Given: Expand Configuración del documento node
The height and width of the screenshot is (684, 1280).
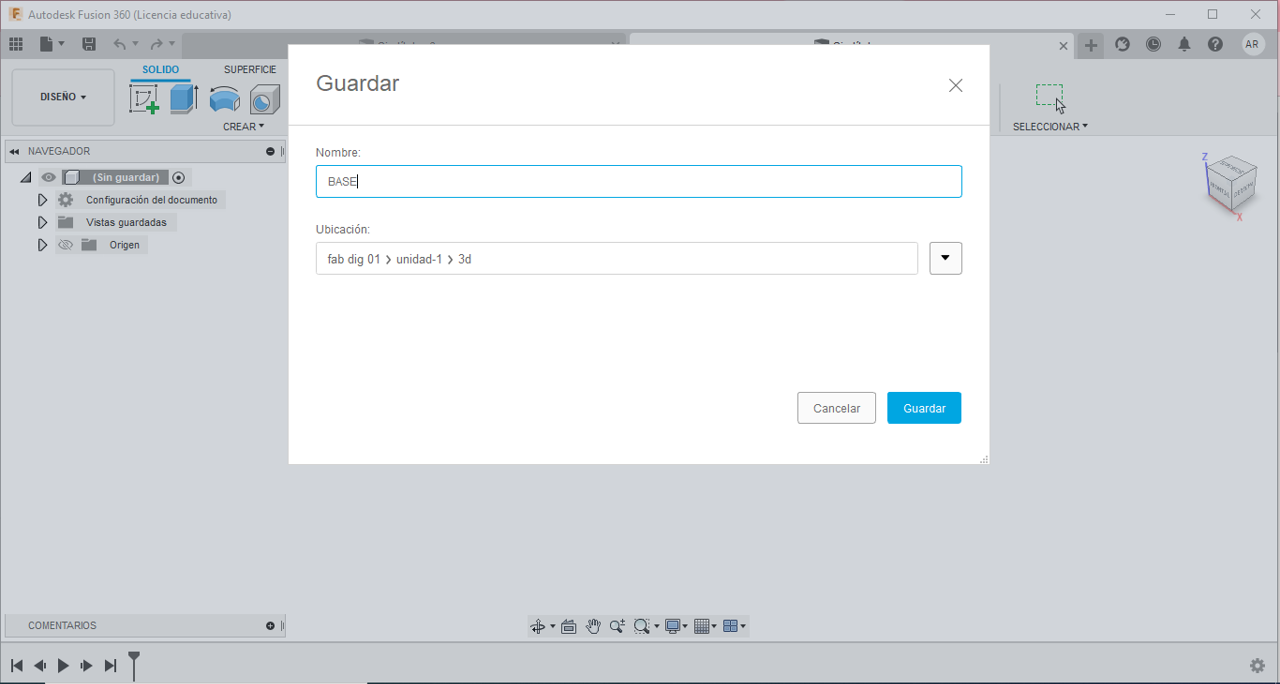Looking at the screenshot, I should [x=42, y=200].
